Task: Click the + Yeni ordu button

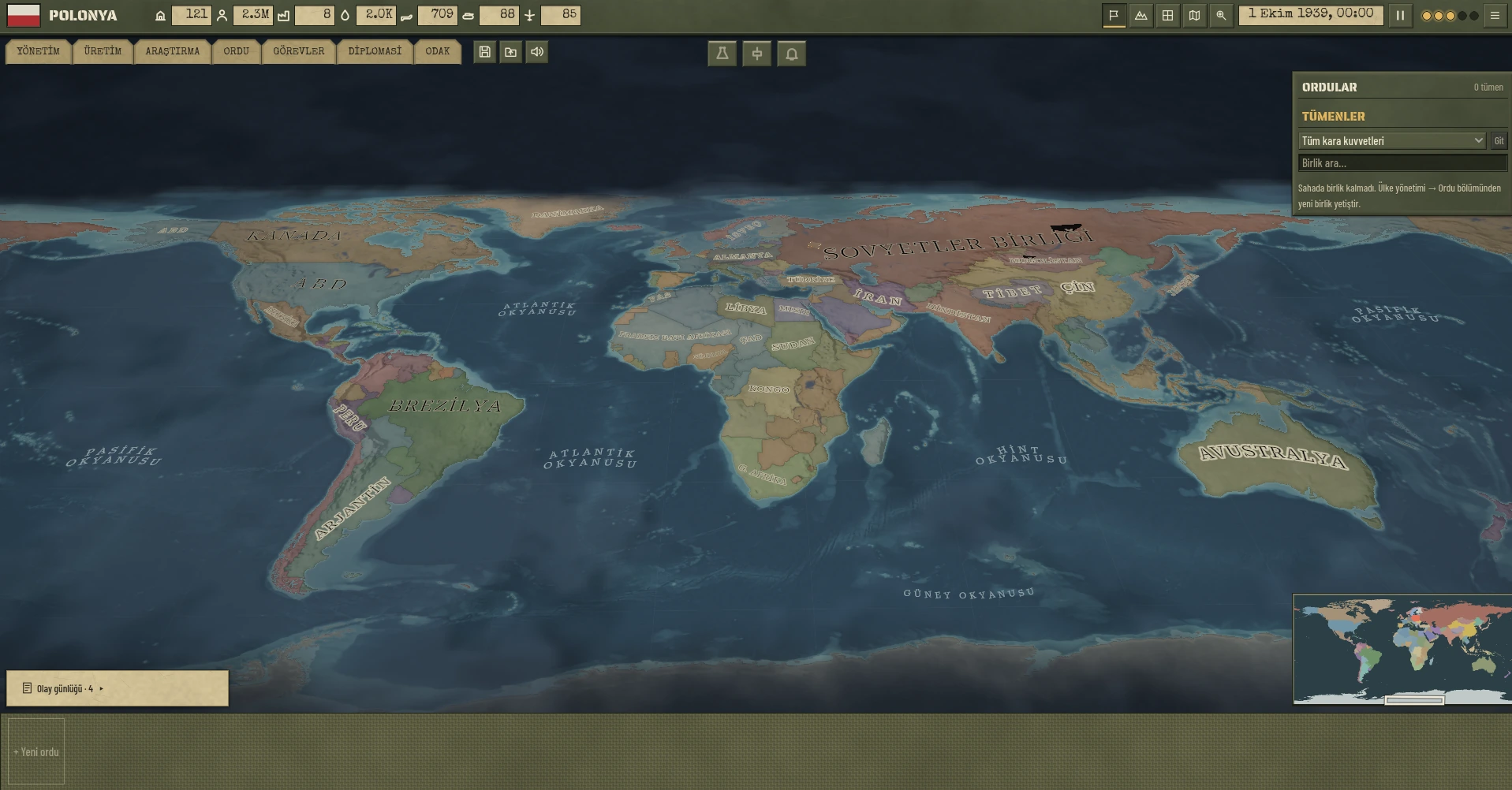Action: click(x=36, y=752)
